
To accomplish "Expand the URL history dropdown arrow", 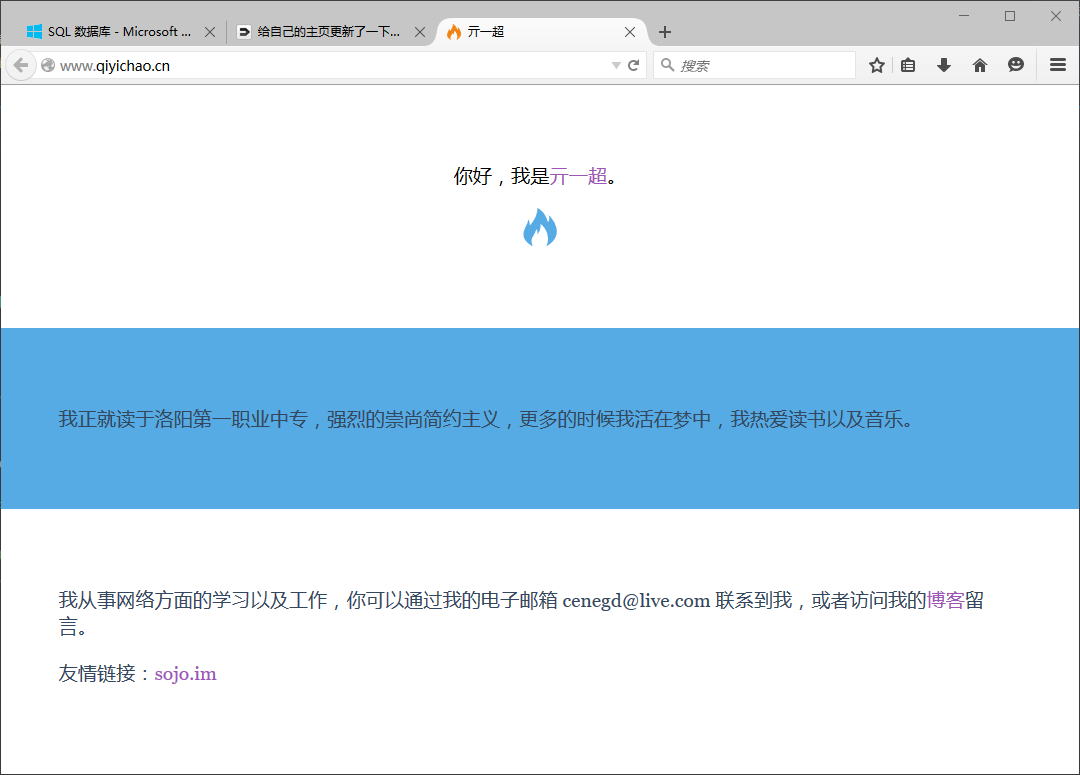I will tap(616, 66).
